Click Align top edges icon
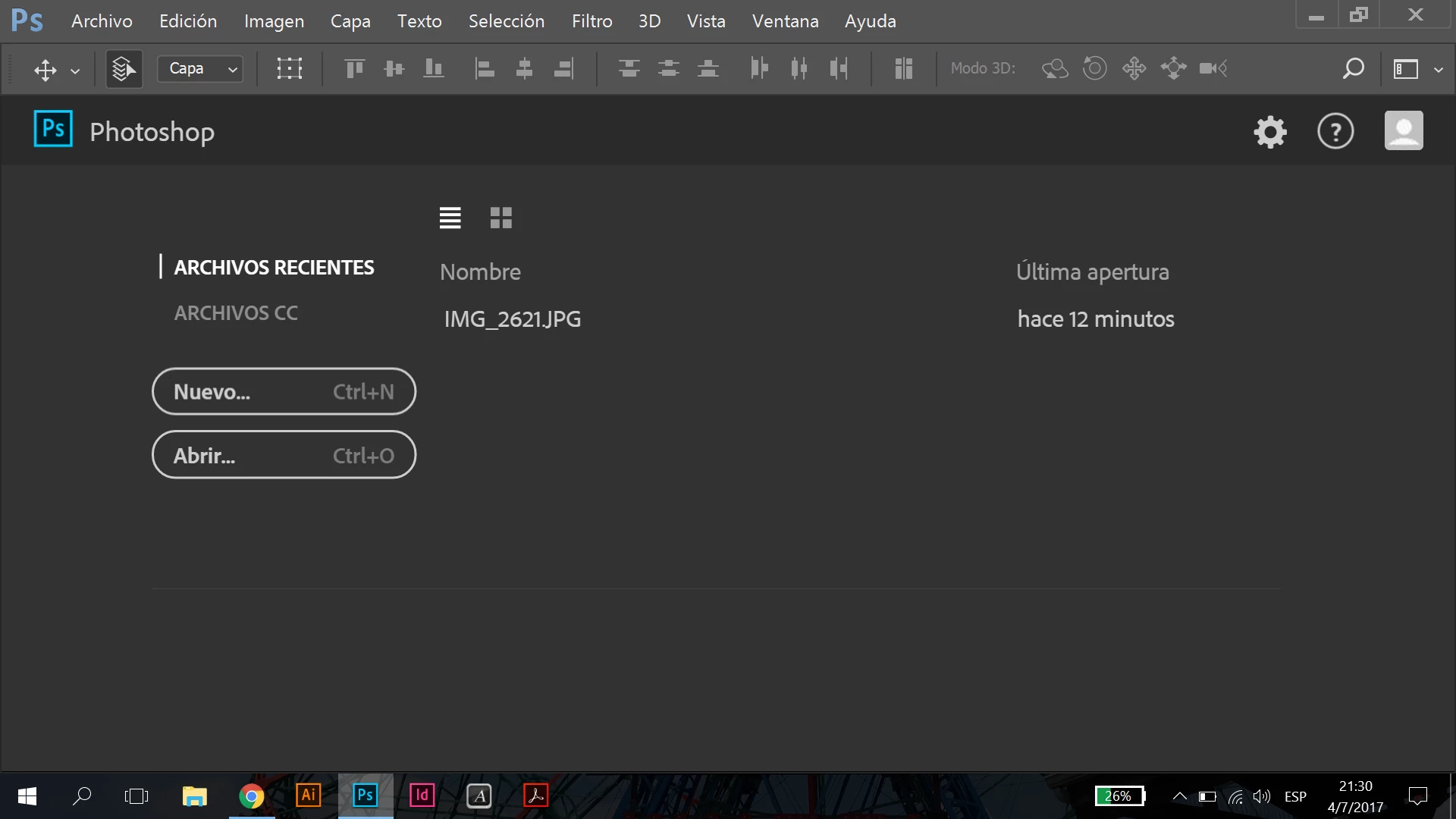Image resolution: width=1456 pixels, height=819 pixels. point(354,69)
